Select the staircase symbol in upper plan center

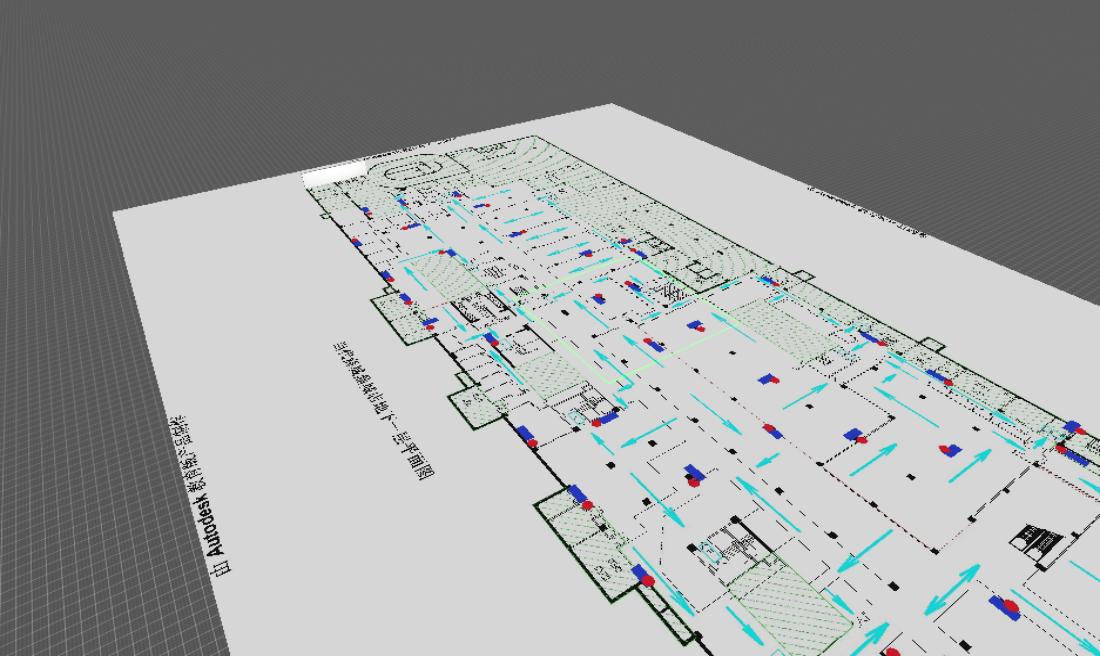[x=666, y=289]
